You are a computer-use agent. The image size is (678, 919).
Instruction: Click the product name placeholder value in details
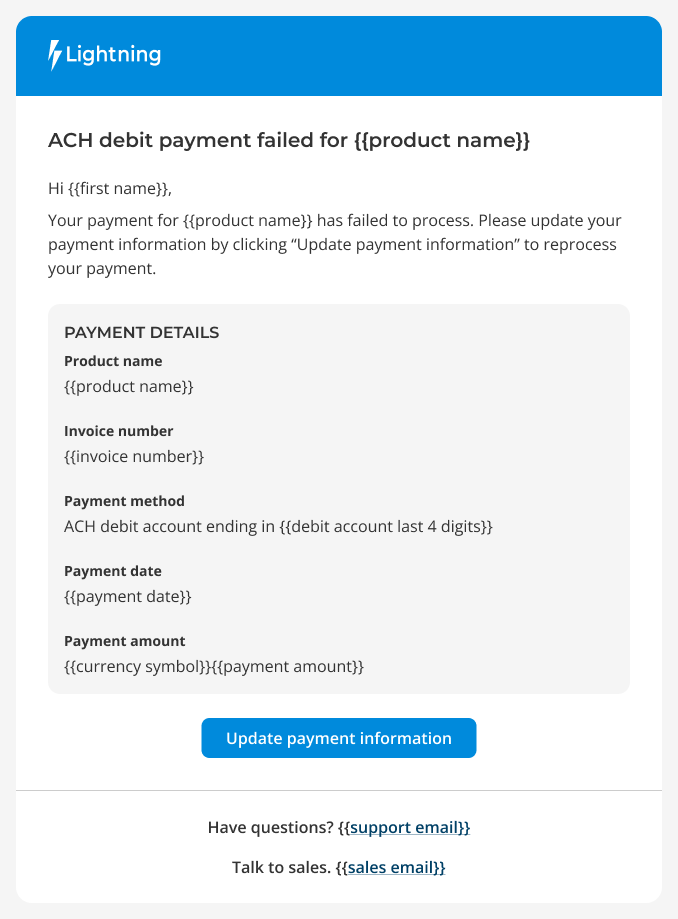[129, 387]
